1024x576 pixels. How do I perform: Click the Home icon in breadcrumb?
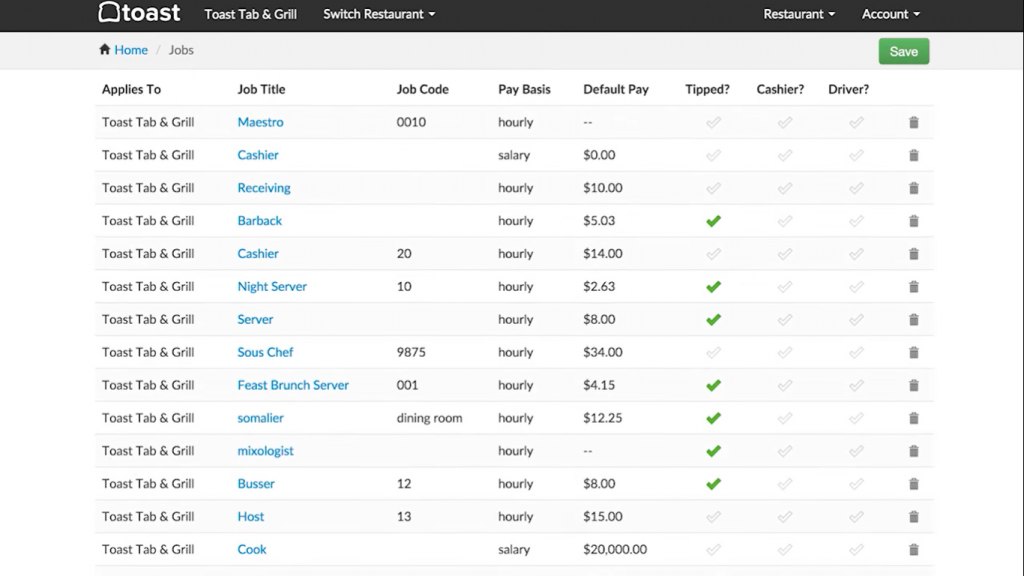pos(104,50)
